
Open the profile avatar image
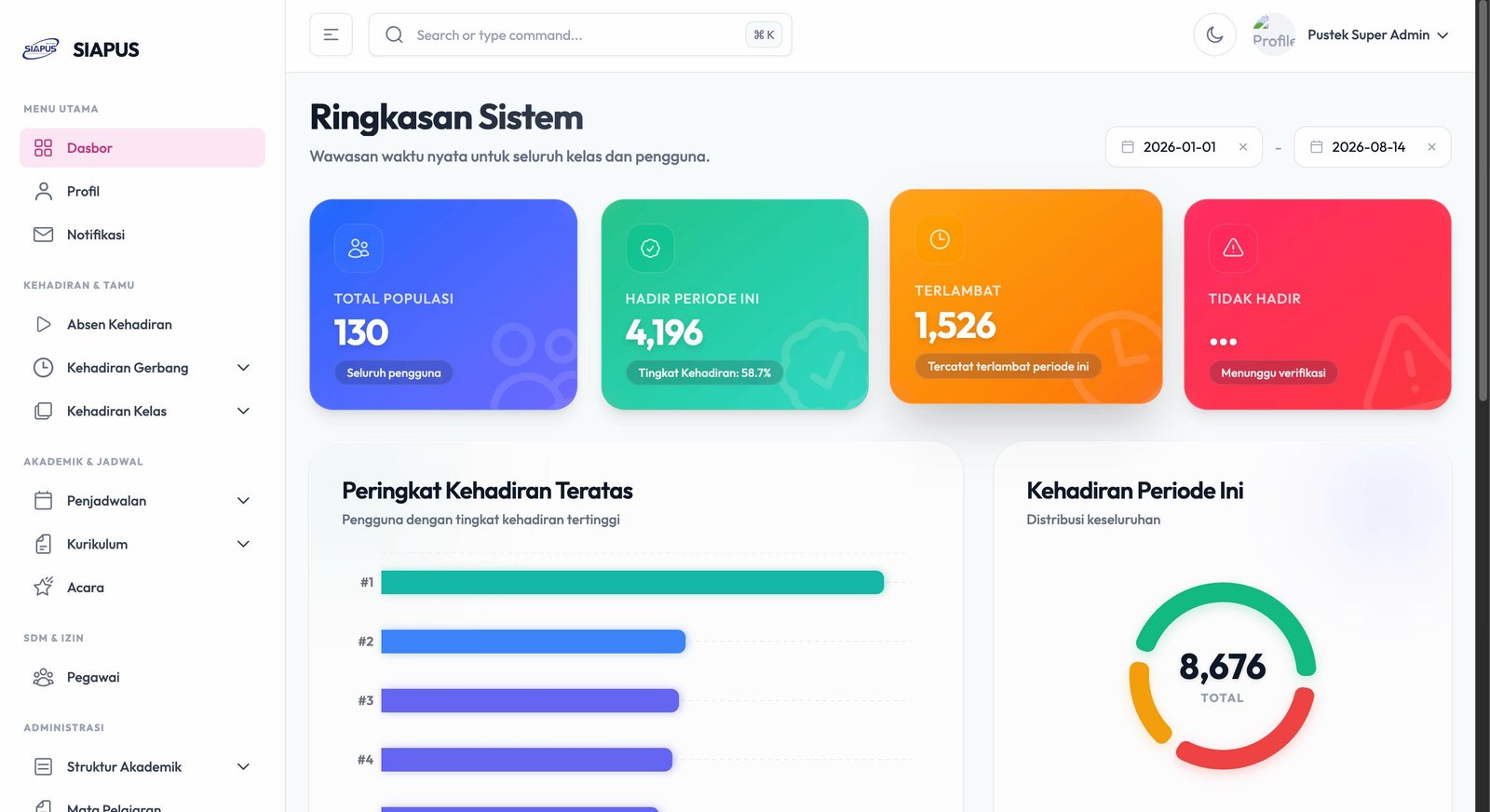tap(1274, 34)
